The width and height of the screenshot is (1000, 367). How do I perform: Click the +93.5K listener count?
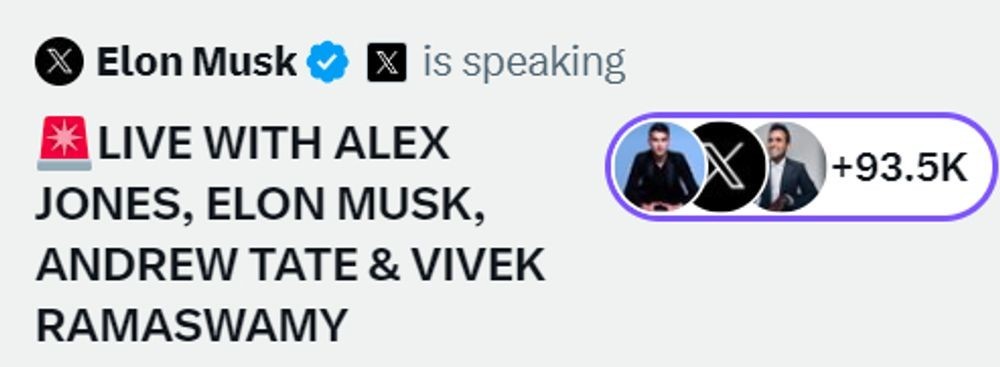click(900, 169)
